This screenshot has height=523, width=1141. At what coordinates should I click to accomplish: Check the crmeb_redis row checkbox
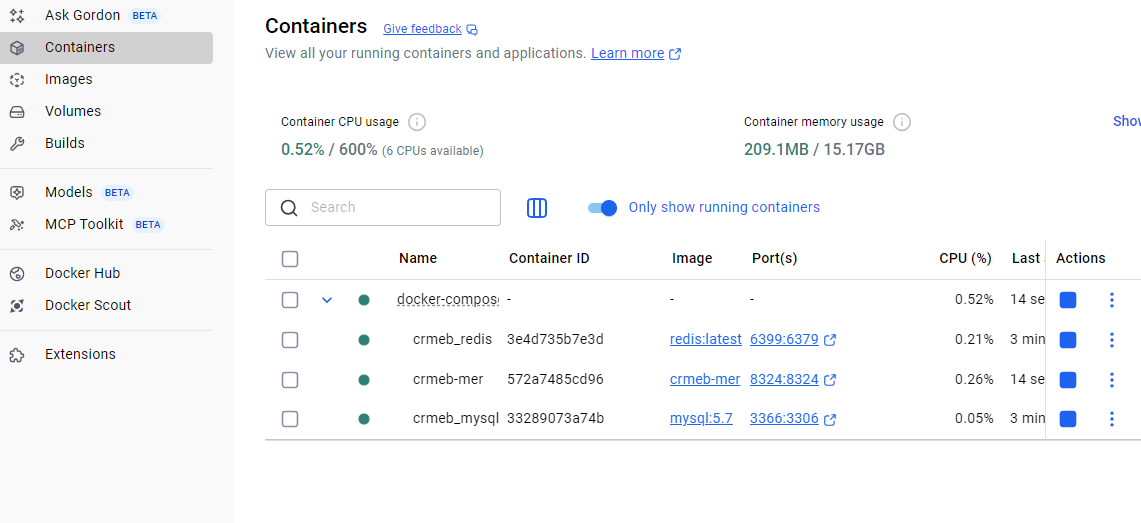click(x=290, y=340)
